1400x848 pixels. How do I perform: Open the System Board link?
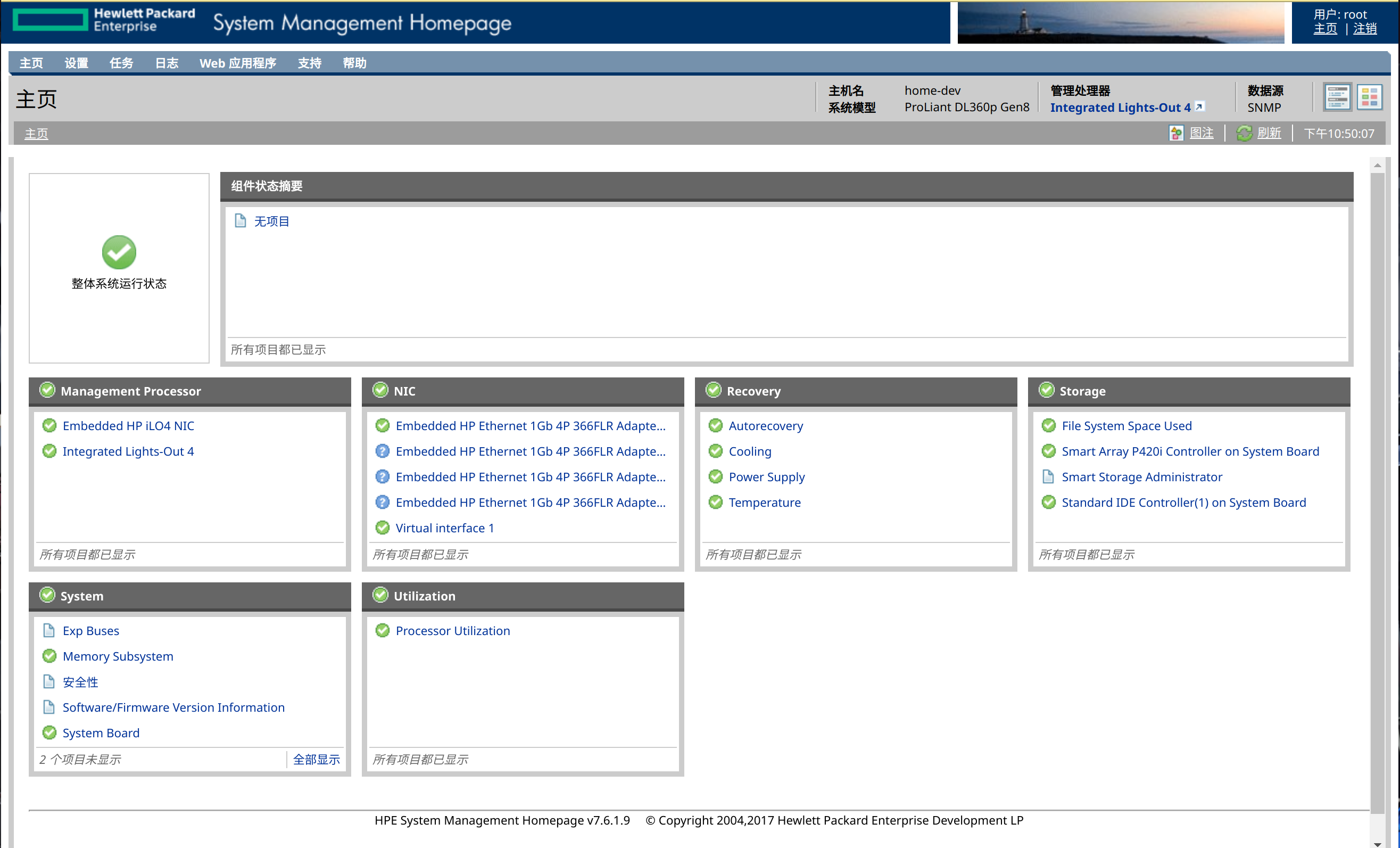pyautogui.click(x=101, y=733)
